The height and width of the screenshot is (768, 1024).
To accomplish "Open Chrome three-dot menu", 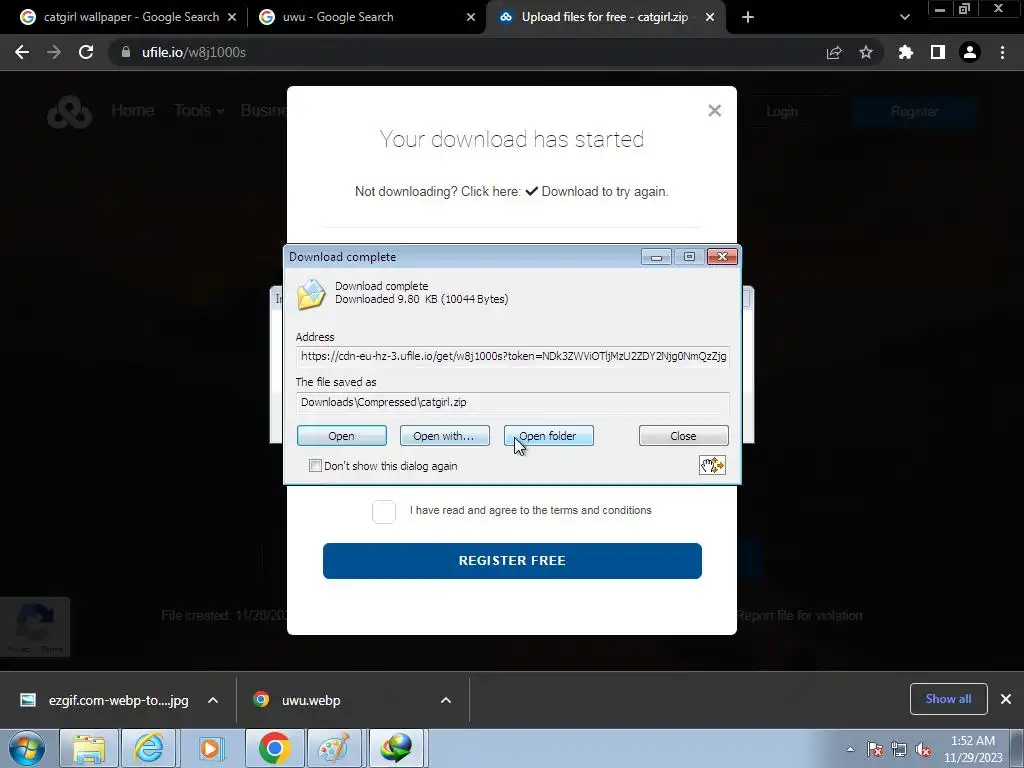I will 1002,52.
